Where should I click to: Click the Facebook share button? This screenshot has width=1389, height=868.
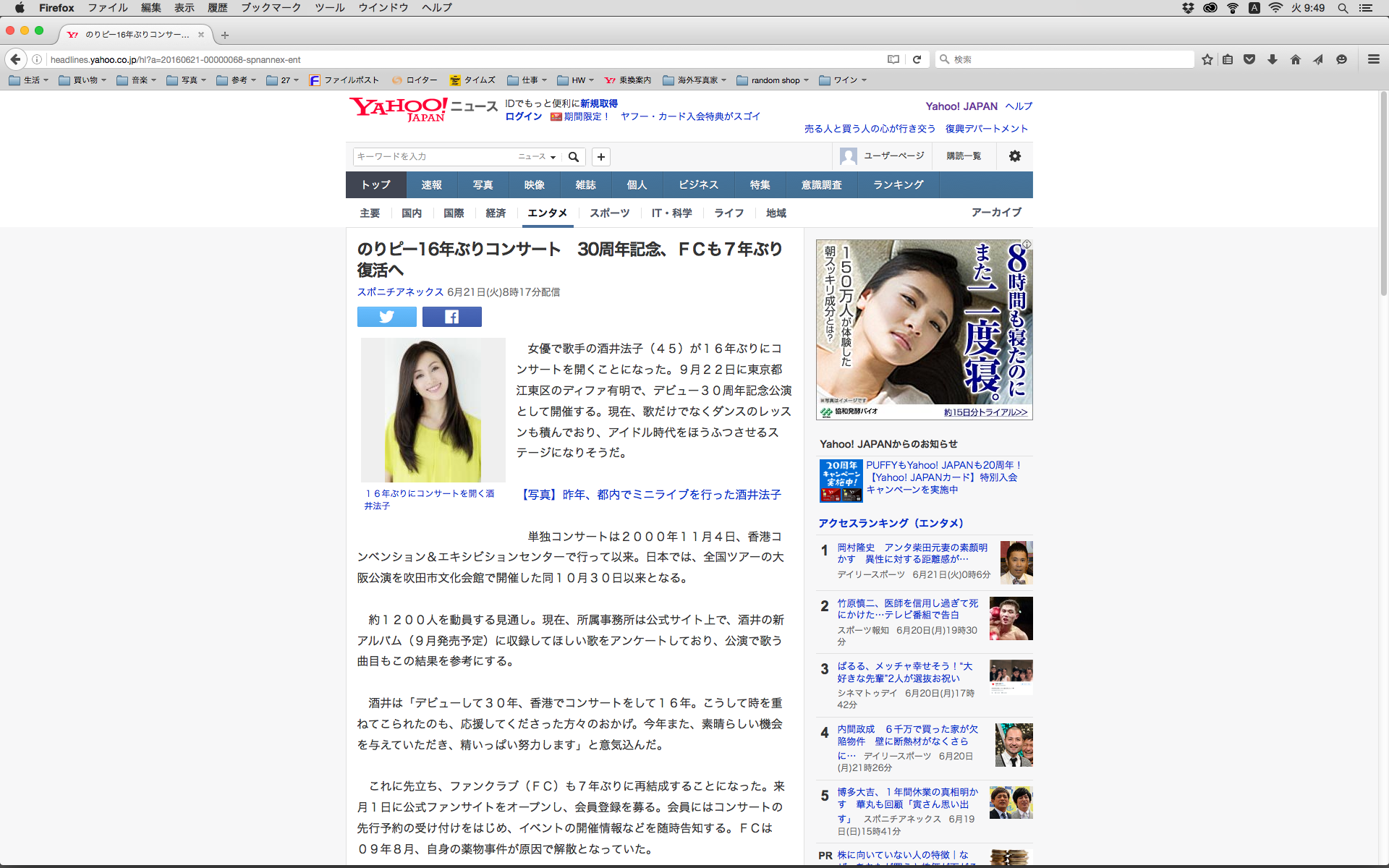[451, 317]
